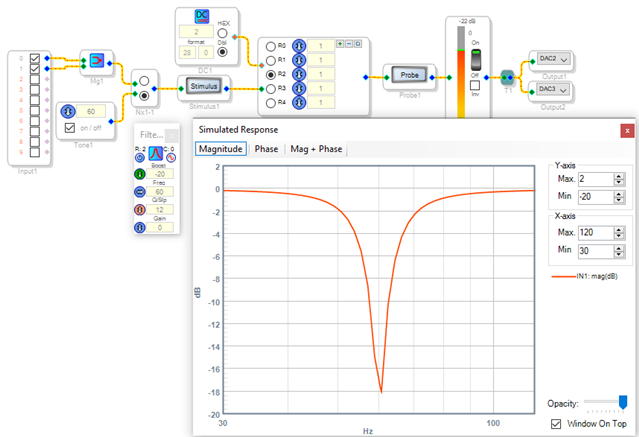Click the R2 row value adjust knob
The height and width of the screenshot is (437, 639).
[x=299, y=74]
